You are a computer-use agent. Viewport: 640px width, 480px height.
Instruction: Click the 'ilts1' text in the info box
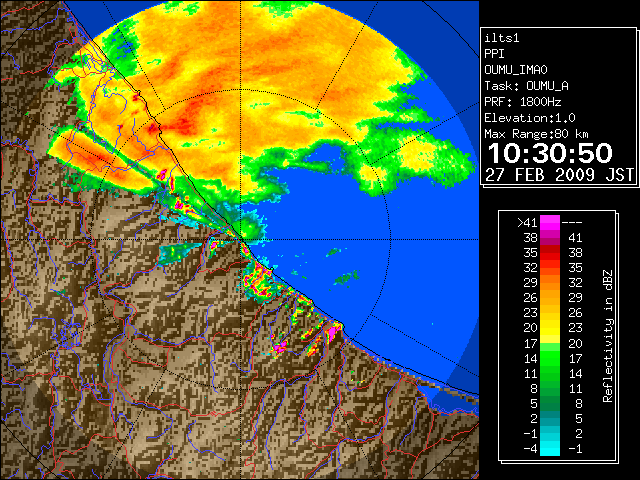pos(502,38)
